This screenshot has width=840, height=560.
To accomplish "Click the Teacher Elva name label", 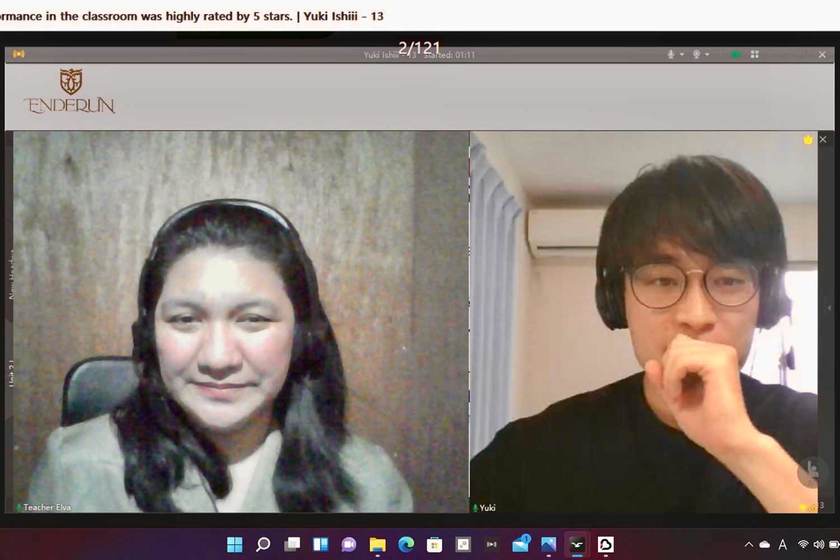I will click(46, 507).
